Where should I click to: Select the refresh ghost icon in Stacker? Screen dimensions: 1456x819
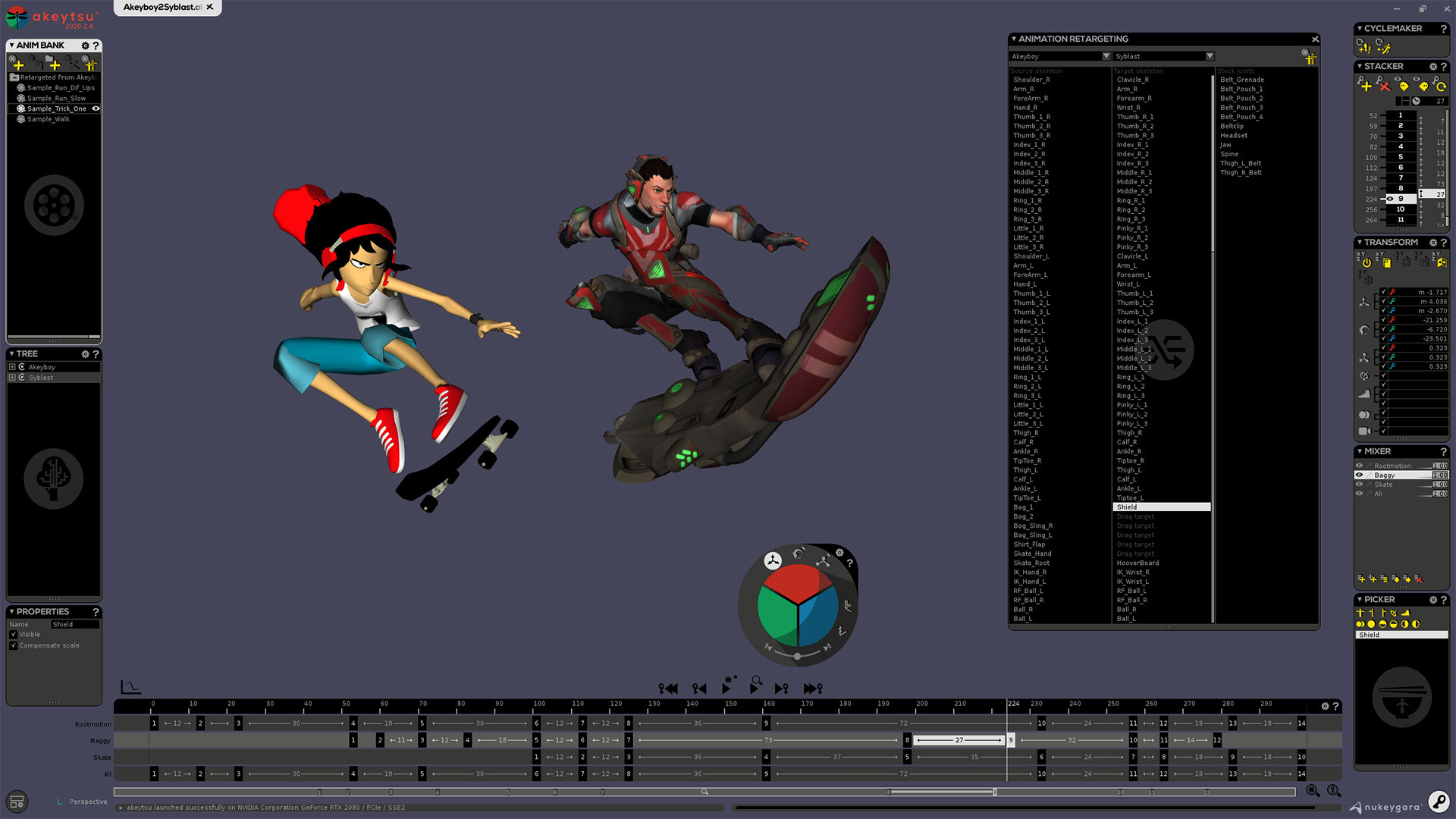tap(1441, 87)
